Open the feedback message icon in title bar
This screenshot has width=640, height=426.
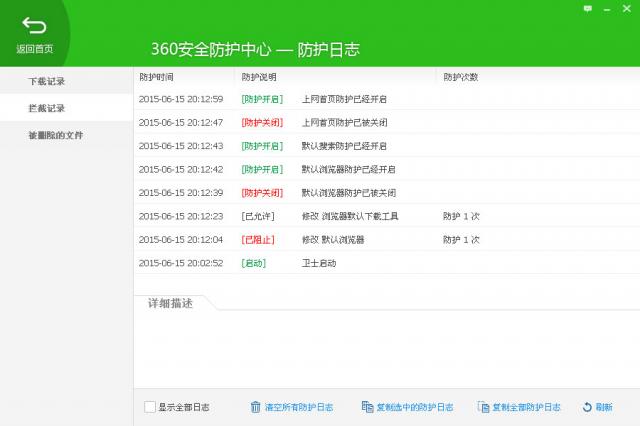coord(586,7)
